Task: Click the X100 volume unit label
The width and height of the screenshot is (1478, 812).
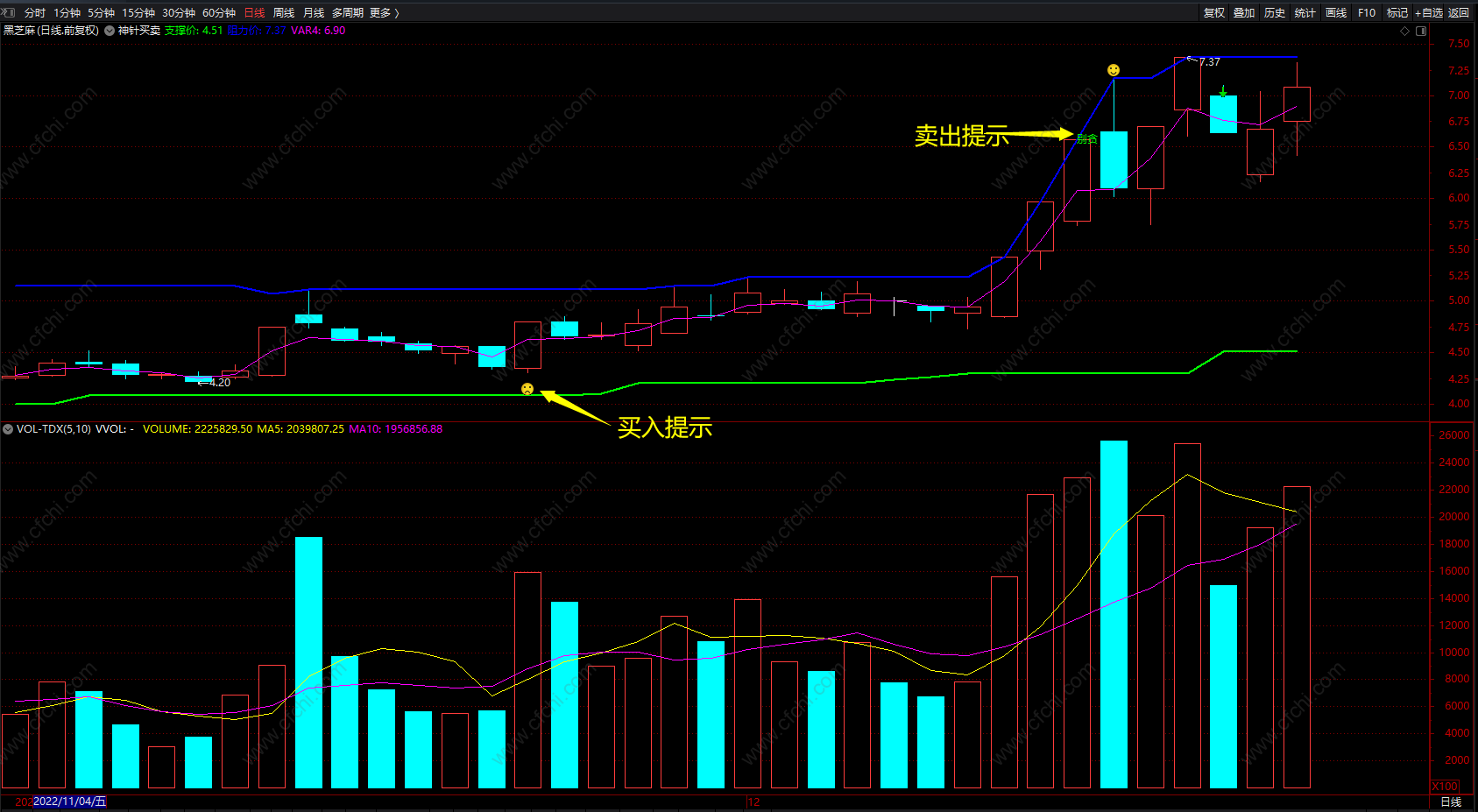Action: tap(1445, 787)
